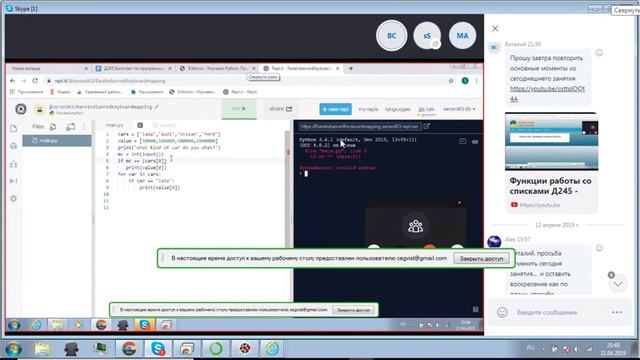This screenshot has height=360, width=640.
Task: React to Виталий's message with the emoji icon
Action: (x=599, y=52)
